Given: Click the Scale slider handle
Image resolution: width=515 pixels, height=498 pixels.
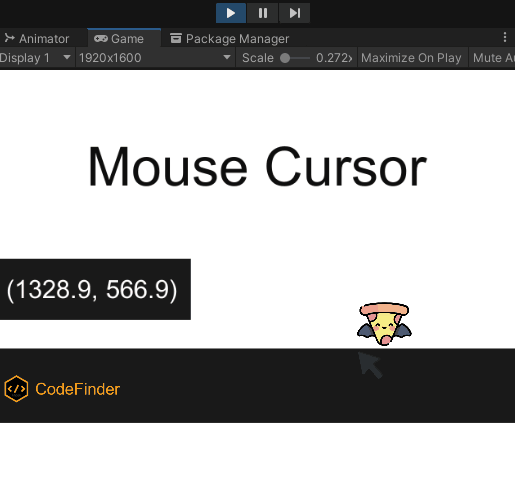Looking at the screenshot, I should [285, 58].
